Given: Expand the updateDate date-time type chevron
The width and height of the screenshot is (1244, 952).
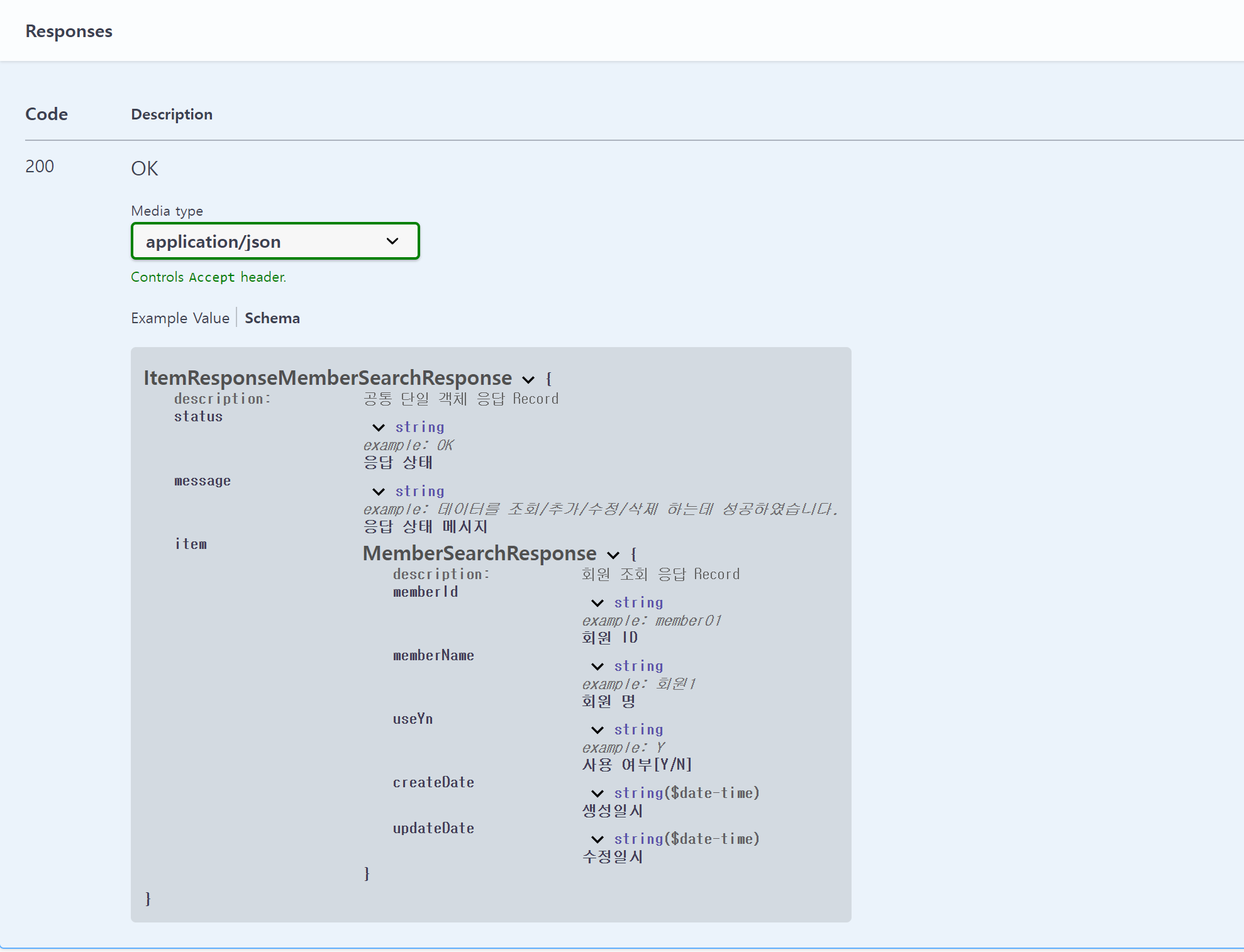Looking at the screenshot, I should pos(597,839).
